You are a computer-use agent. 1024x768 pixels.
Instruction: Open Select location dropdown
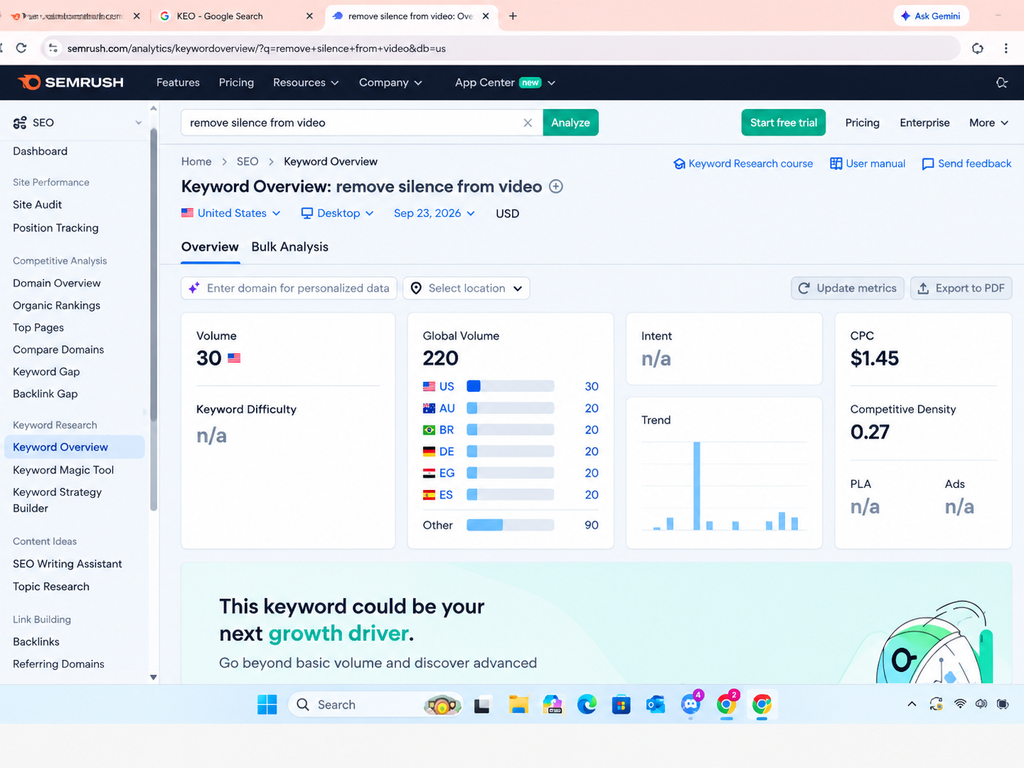coord(466,288)
